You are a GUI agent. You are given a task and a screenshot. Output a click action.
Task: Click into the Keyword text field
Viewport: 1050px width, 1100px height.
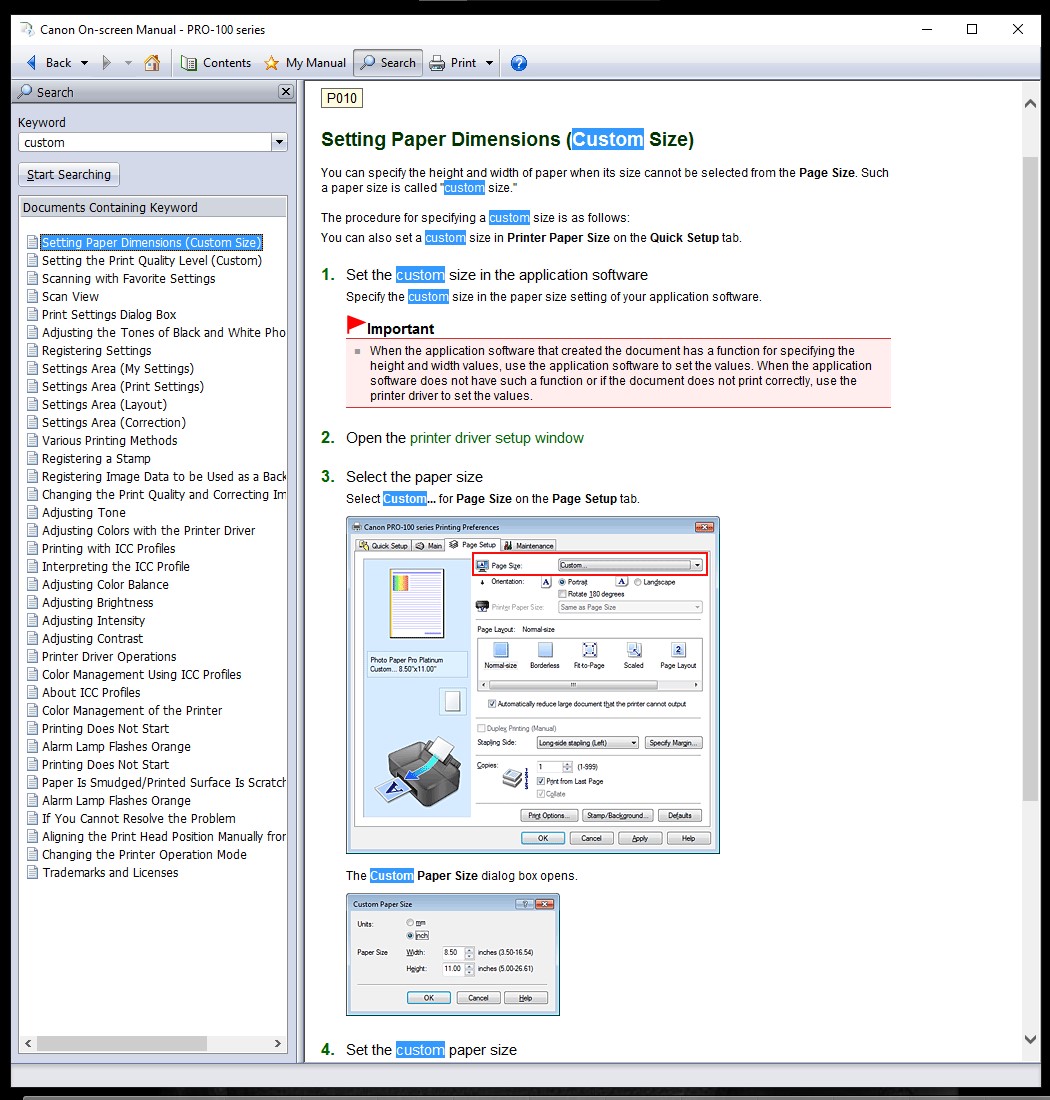point(144,143)
